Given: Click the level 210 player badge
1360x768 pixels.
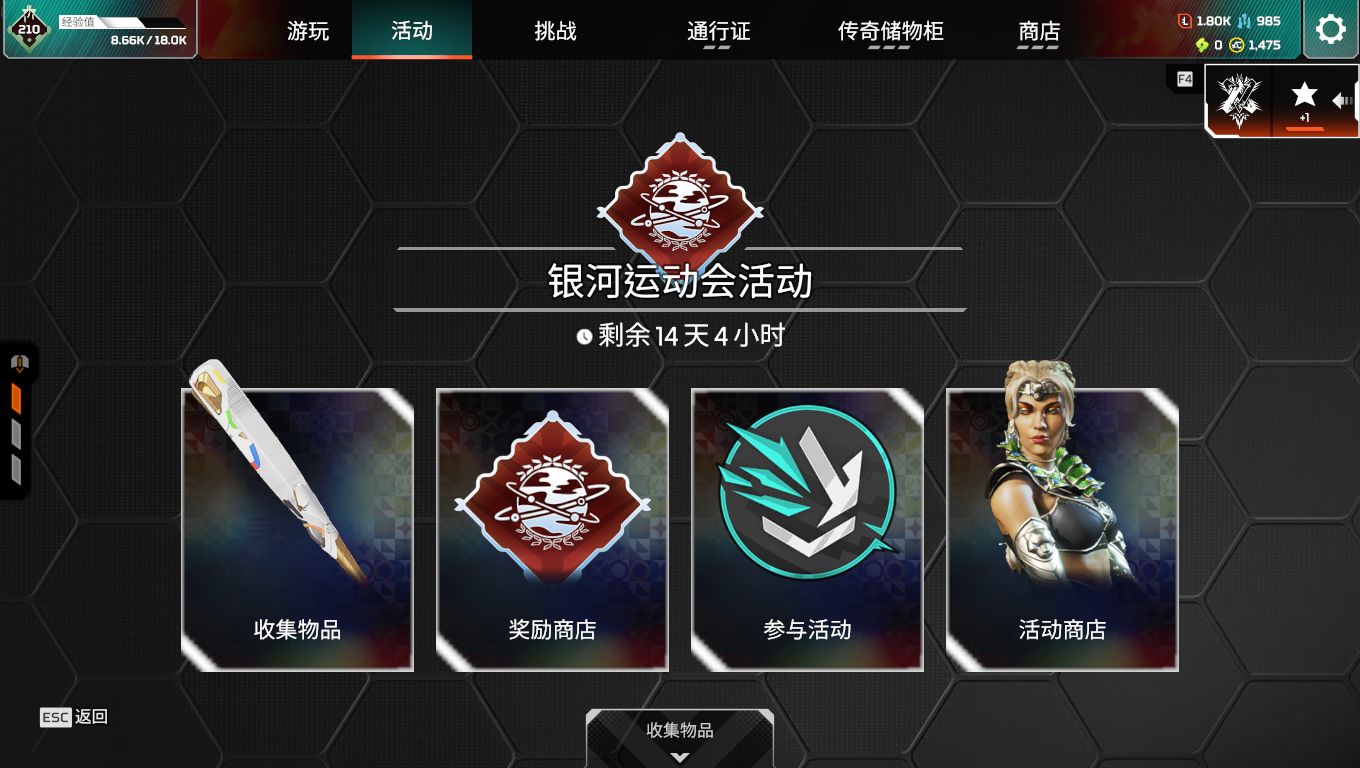Looking at the screenshot, I should click(29, 28).
